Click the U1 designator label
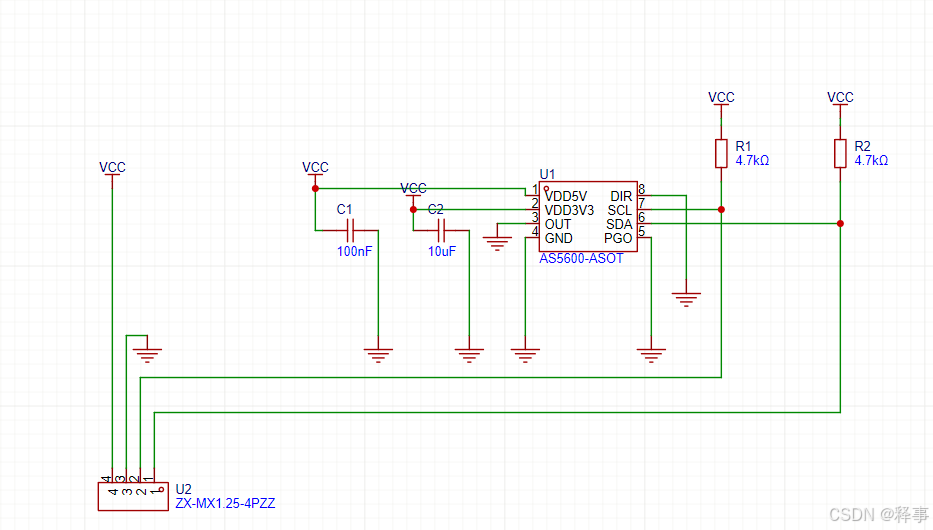Viewport: 933px width, 530px height. pos(547,174)
